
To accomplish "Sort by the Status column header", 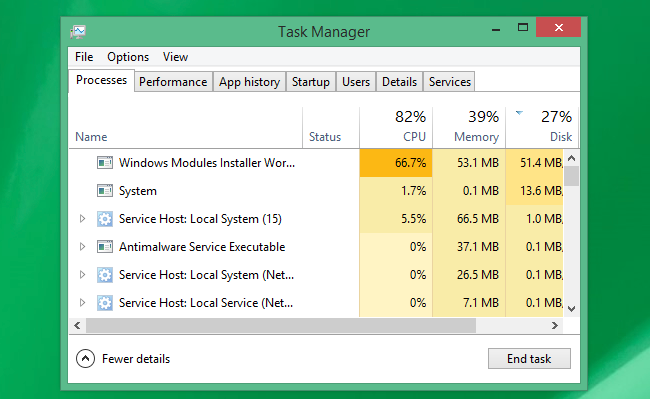I will point(331,128).
